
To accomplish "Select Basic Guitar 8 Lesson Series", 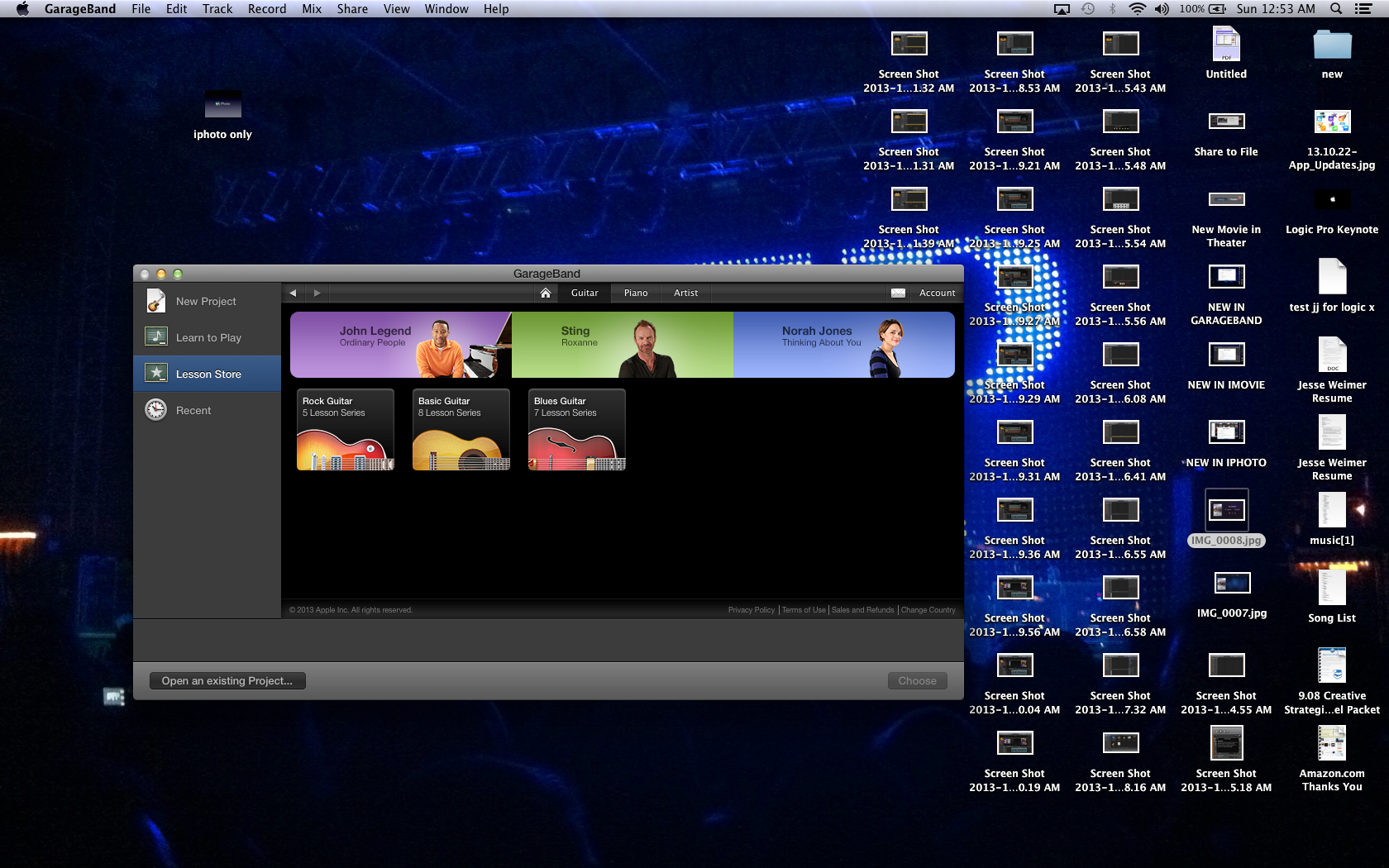I will 461,430.
